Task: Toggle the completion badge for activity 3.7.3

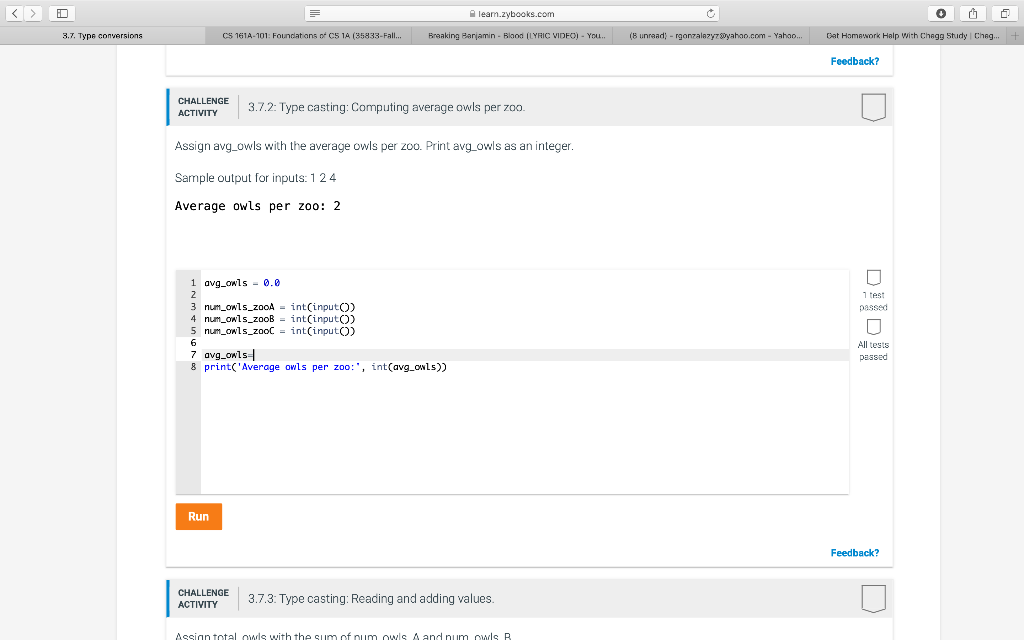Action: point(873,598)
